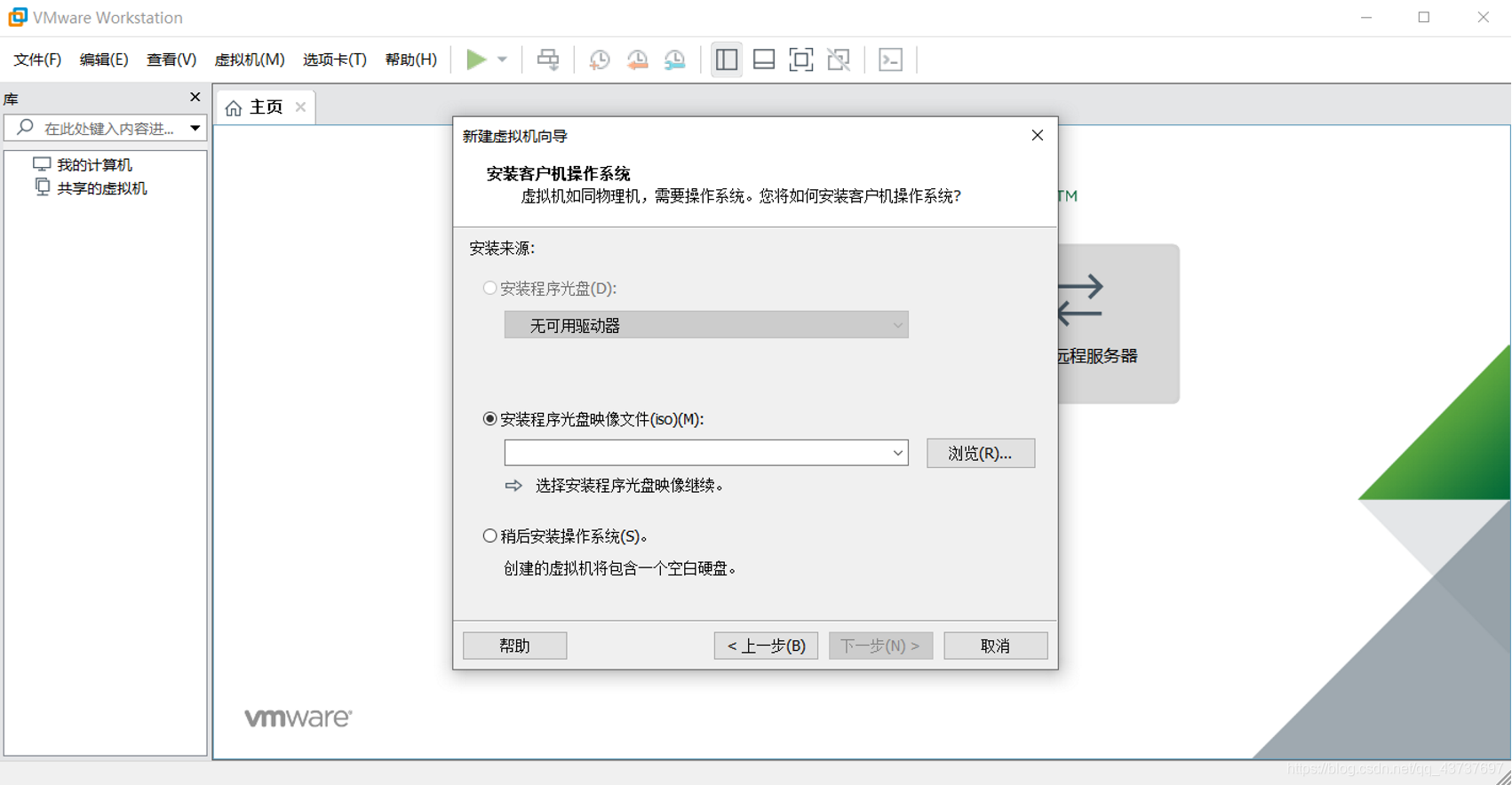This screenshot has height=785, width=1512.
Task: Open the 无可用驱动器 drive dropdown
Action: tap(706, 325)
